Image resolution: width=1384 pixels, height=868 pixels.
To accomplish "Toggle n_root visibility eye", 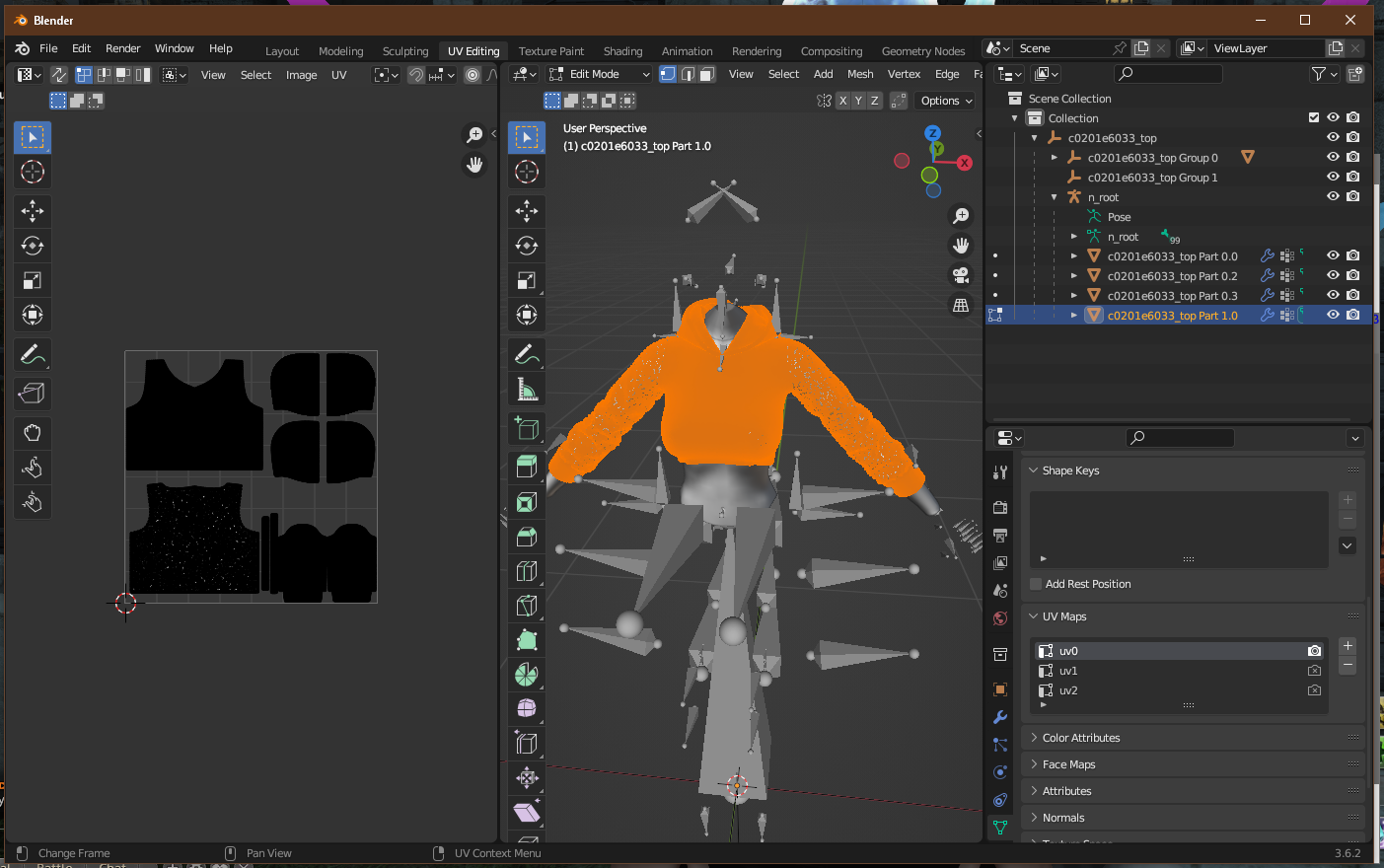I will (x=1333, y=196).
